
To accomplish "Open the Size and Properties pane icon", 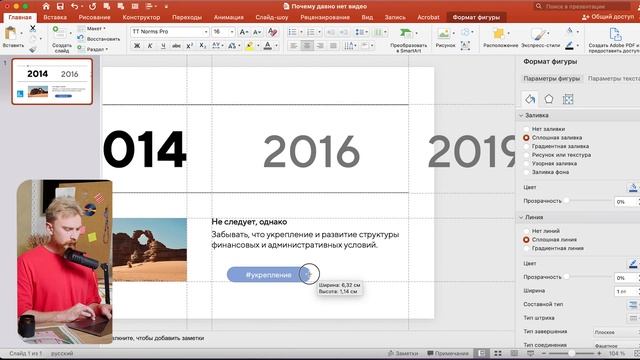I will click(568, 99).
